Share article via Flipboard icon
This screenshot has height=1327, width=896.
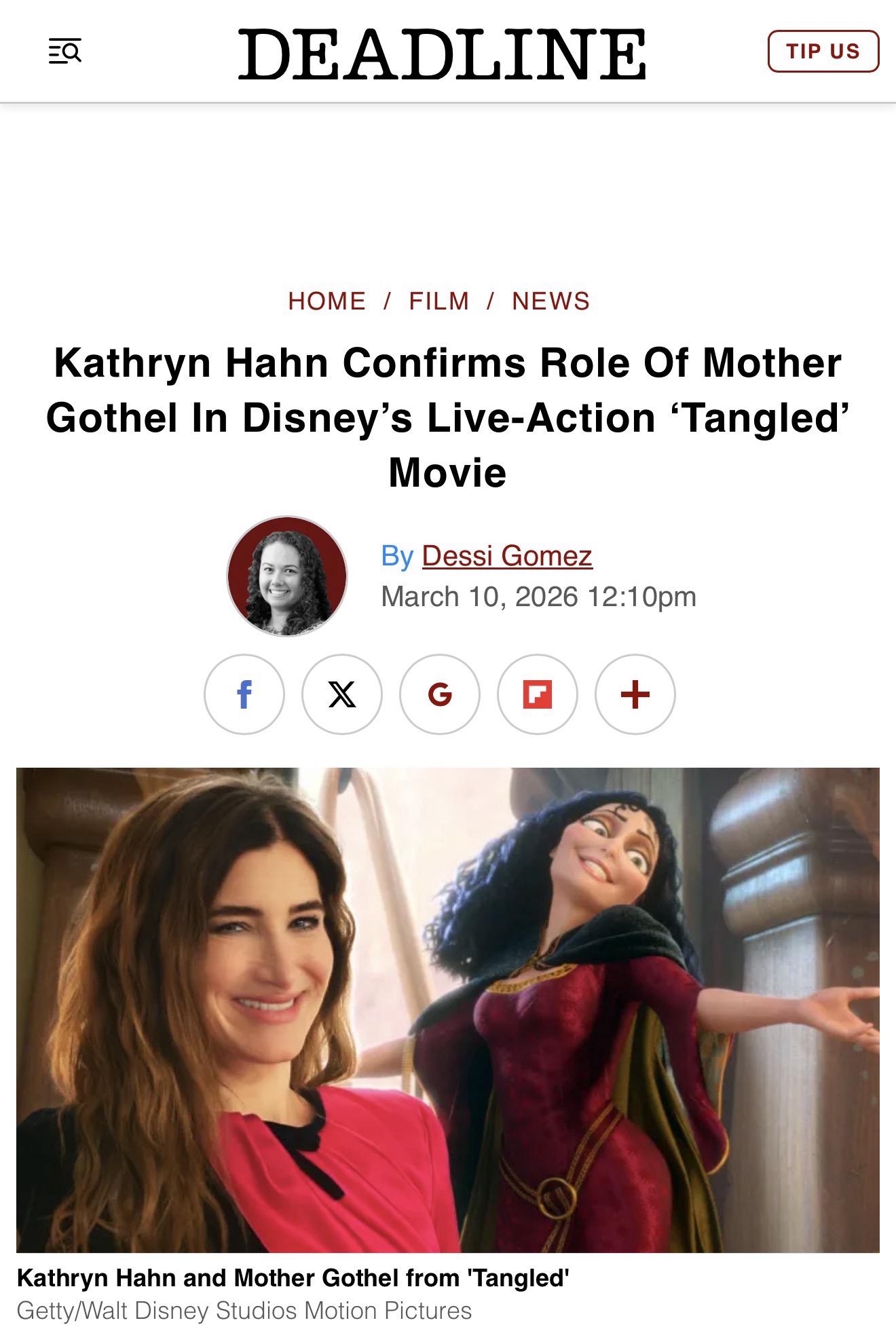538,694
